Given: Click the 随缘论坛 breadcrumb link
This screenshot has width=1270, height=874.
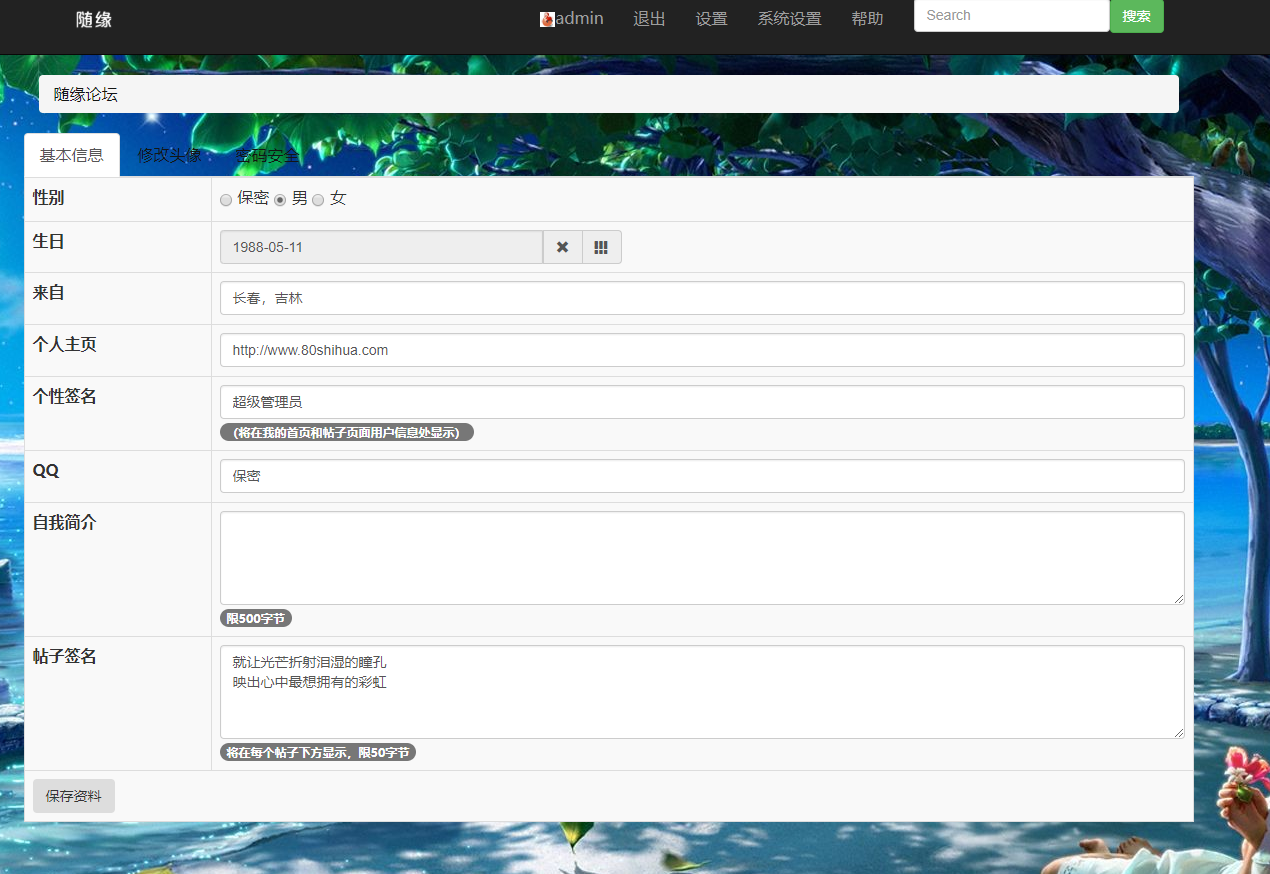Looking at the screenshot, I should [86, 95].
